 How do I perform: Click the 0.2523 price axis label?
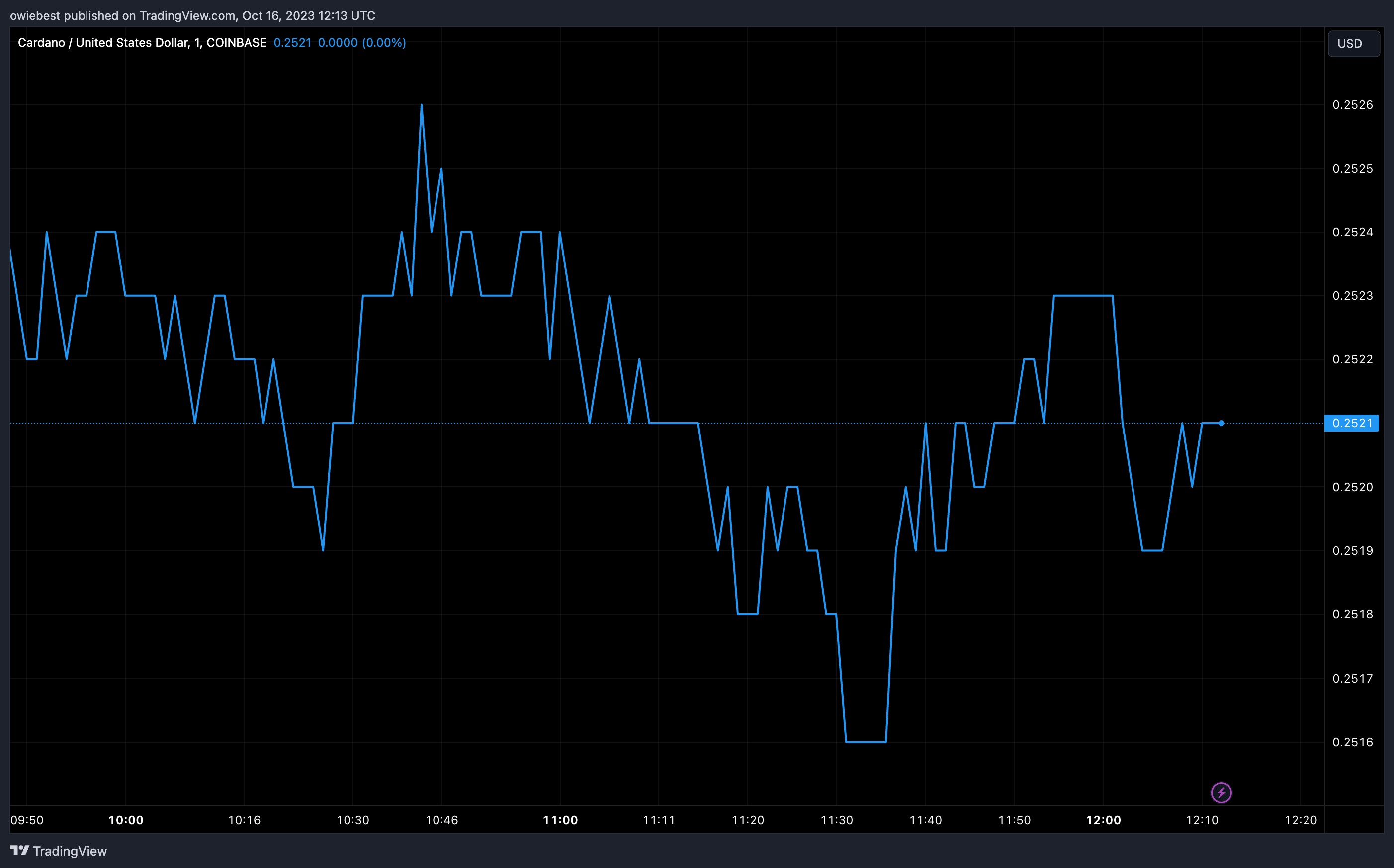1353,296
